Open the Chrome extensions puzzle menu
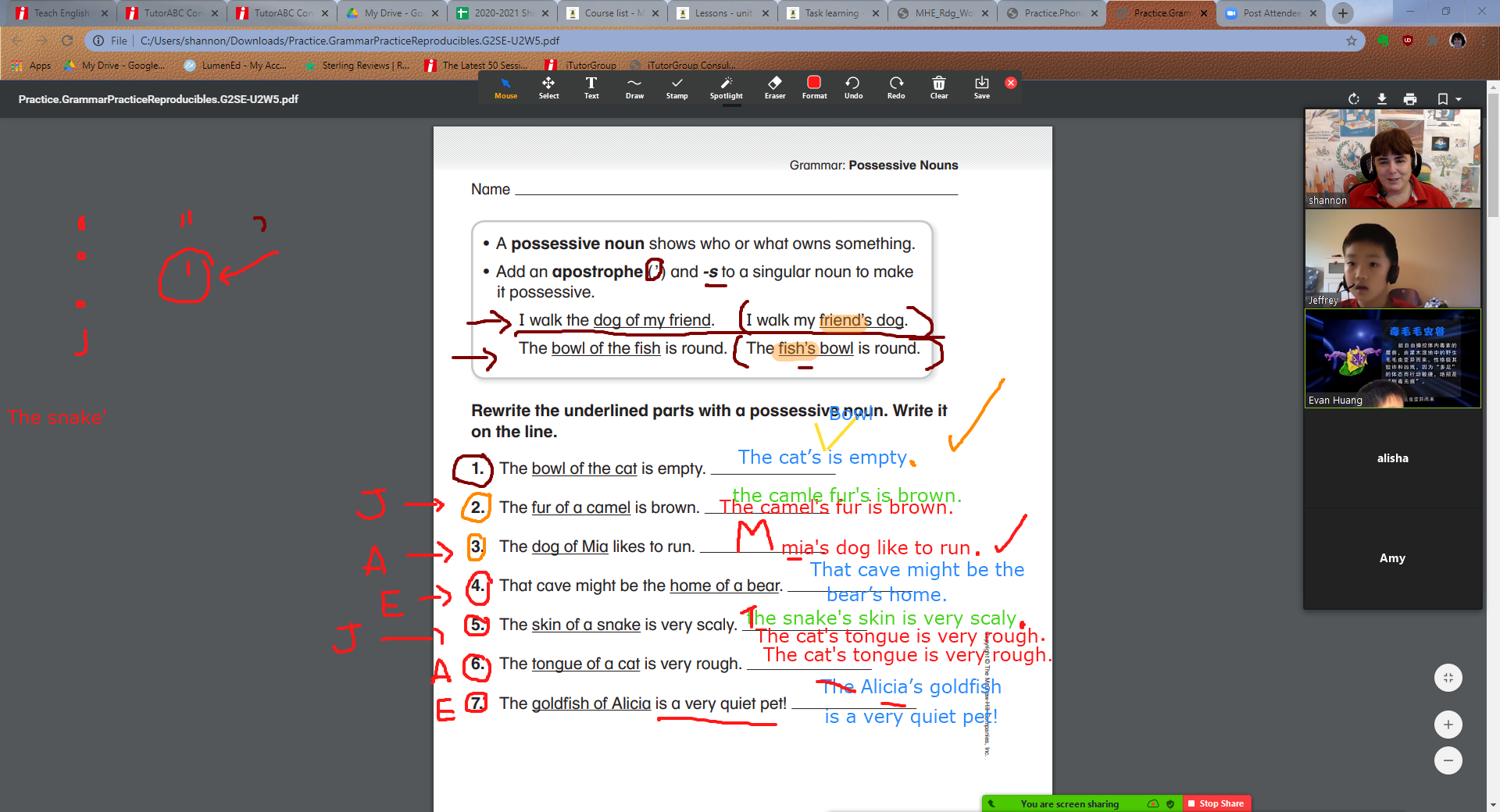1500x812 pixels. (x=1433, y=41)
